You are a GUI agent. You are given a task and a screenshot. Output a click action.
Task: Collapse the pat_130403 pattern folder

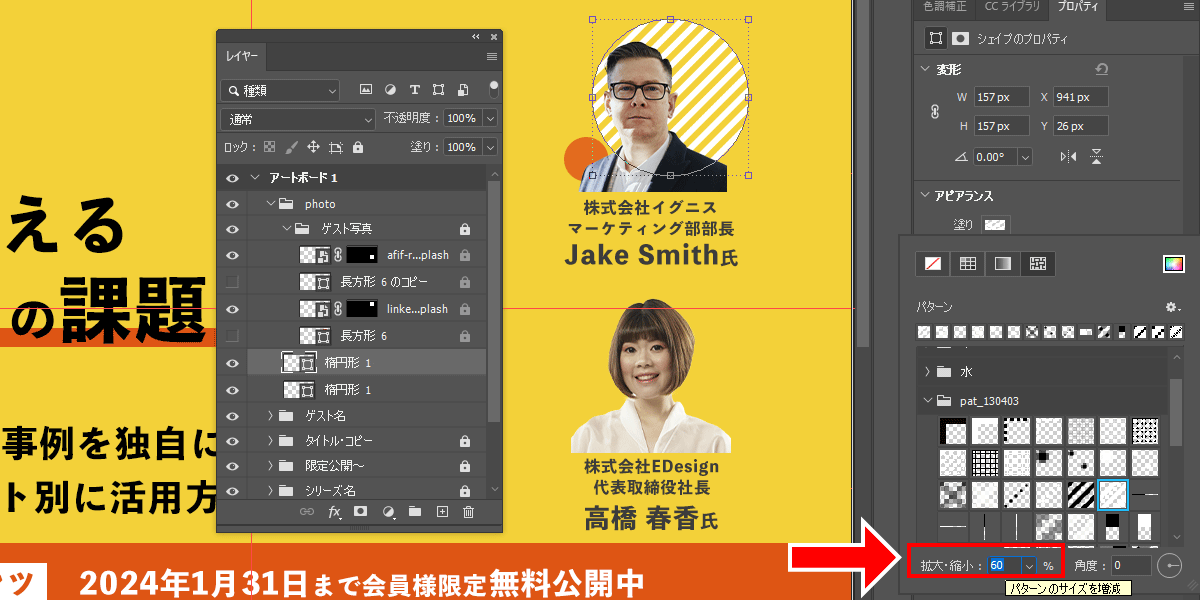click(927, 401)
